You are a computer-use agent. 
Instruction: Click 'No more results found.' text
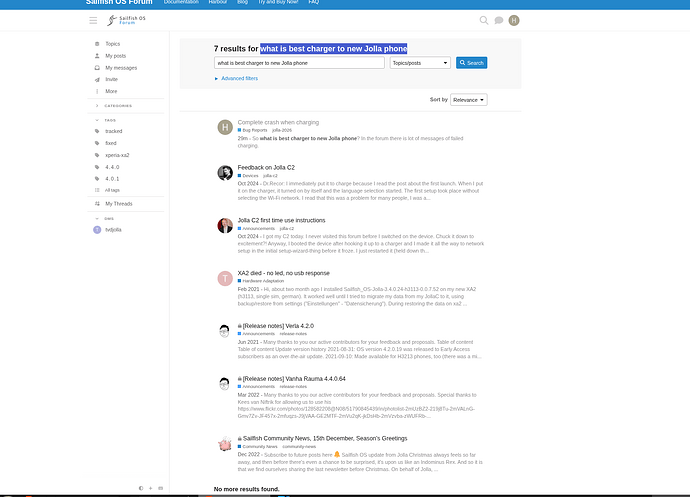246,489
